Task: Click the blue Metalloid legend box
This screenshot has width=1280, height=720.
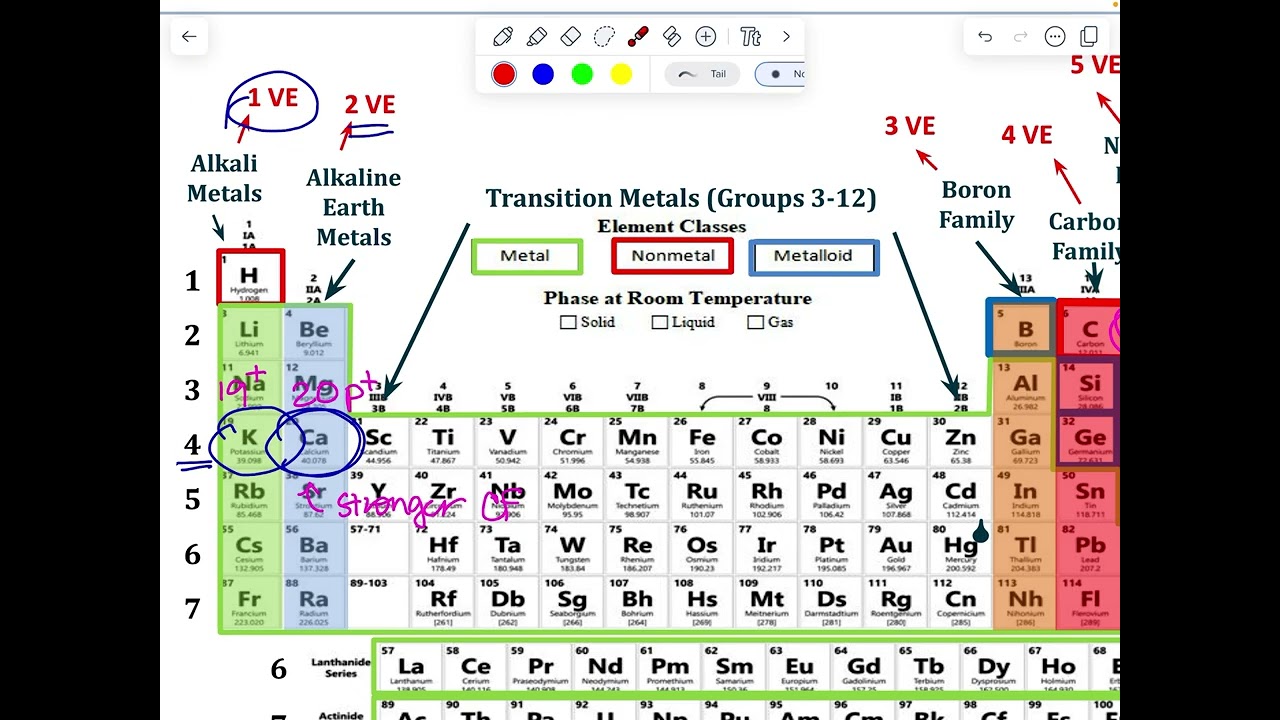Action: [x=814, y=256]
